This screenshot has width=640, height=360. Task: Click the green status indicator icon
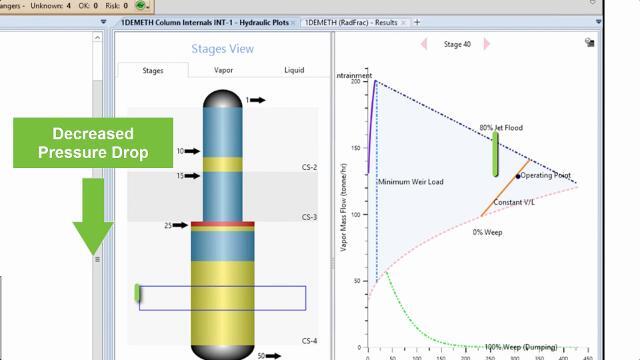140,5
